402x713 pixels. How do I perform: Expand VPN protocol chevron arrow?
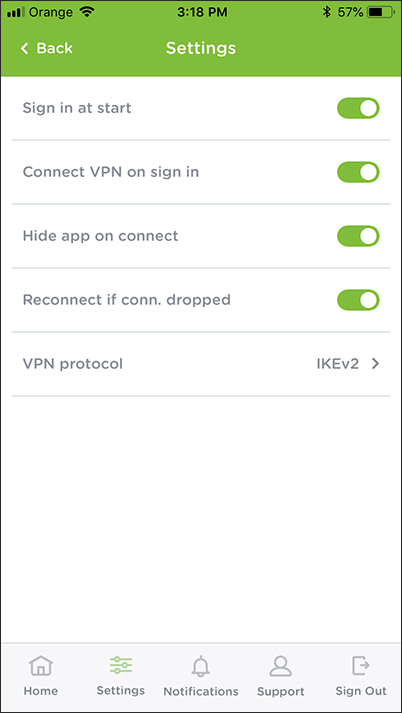[x=375, y=364]
